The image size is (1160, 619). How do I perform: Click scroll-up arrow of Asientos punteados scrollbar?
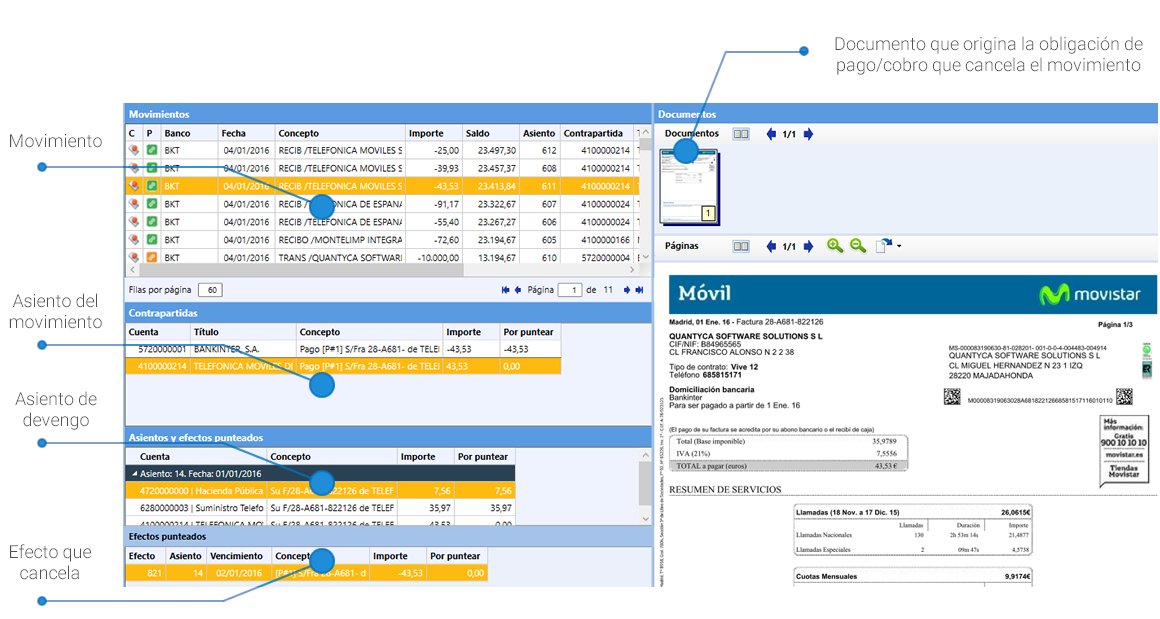coord(645,456)
